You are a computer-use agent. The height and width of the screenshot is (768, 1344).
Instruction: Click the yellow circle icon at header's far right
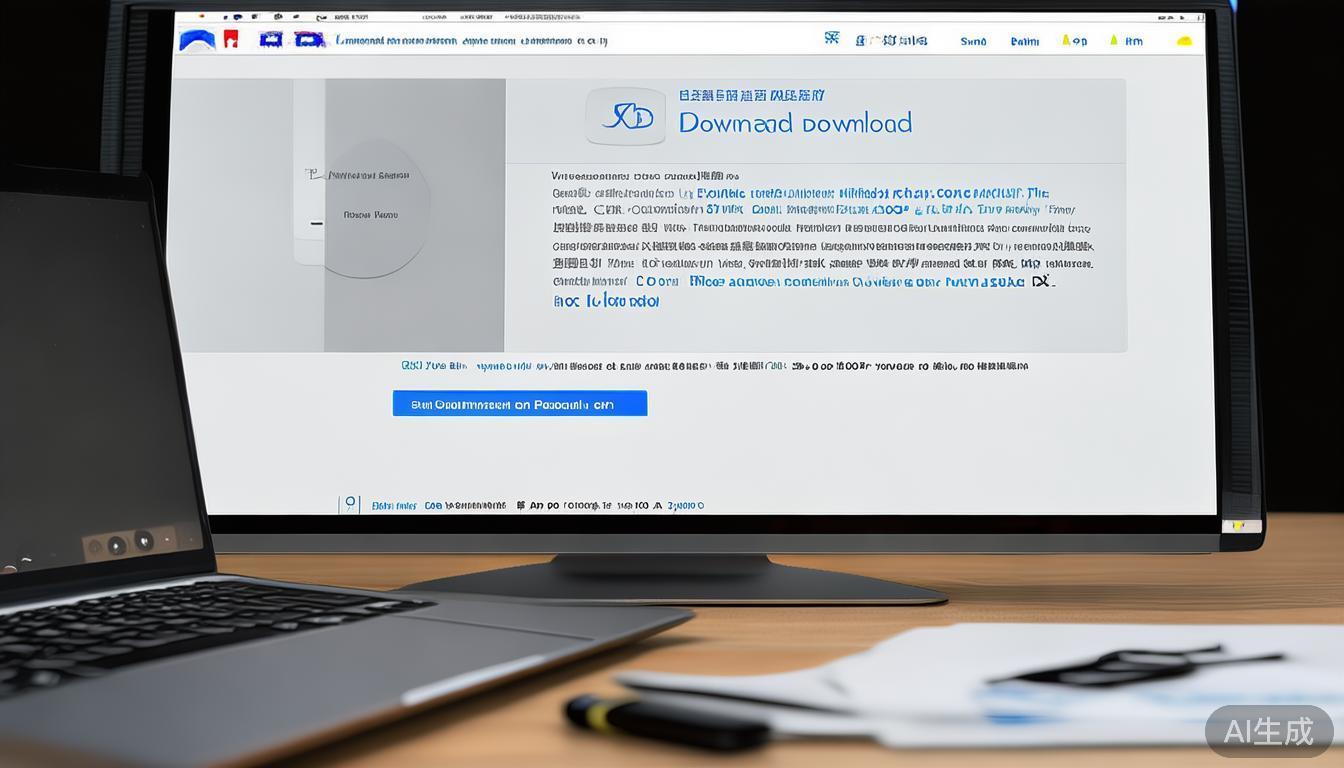(x=1185, y=41)
